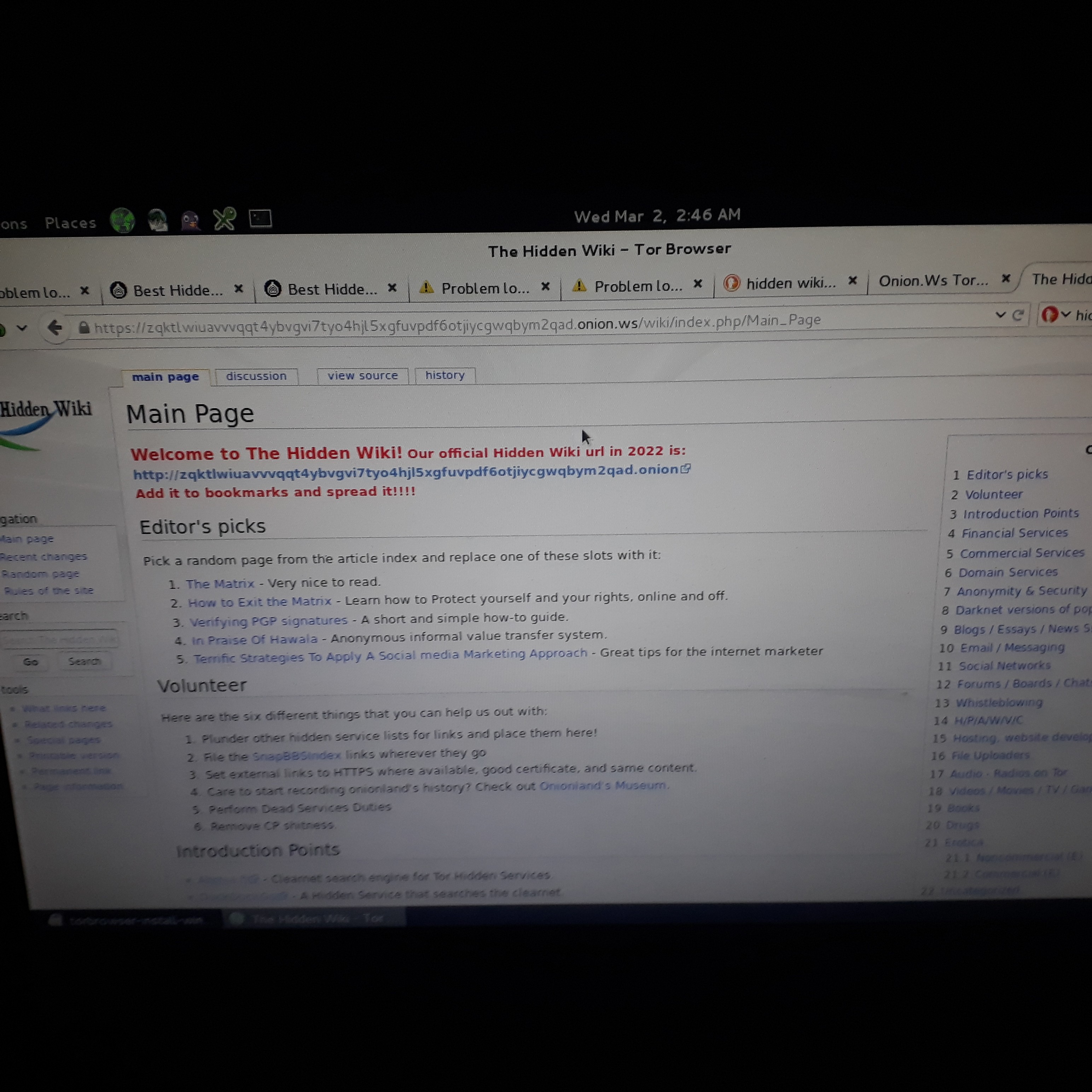Click the "Main Page" heading text
This screenshot has height=1092, width=1092.
[x=190, y=414]
